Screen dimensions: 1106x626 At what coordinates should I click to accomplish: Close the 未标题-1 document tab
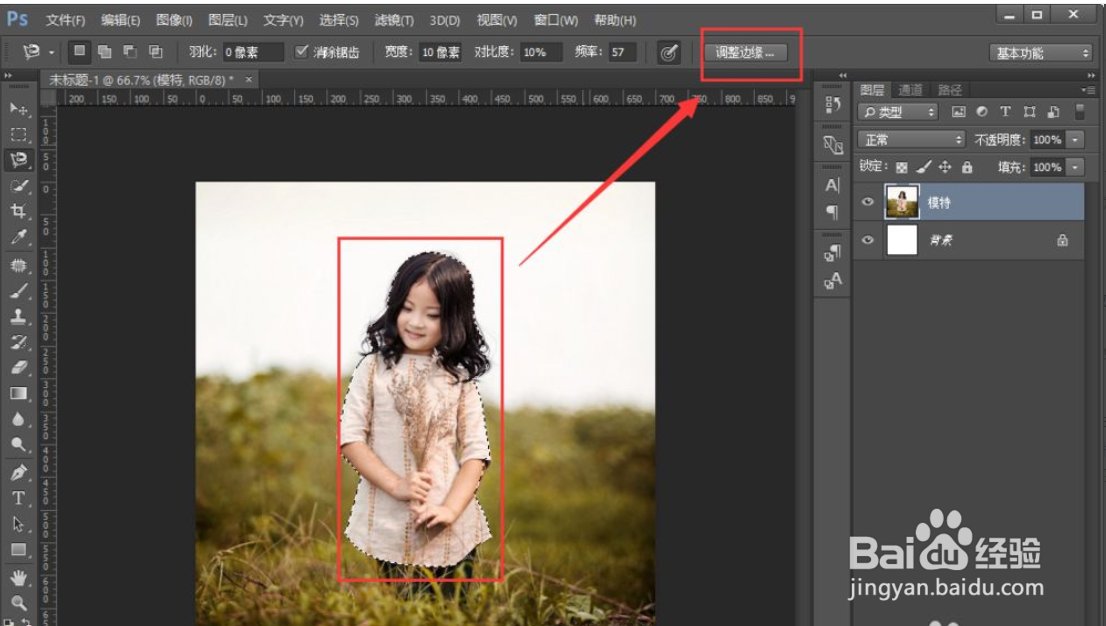[248, 80]
